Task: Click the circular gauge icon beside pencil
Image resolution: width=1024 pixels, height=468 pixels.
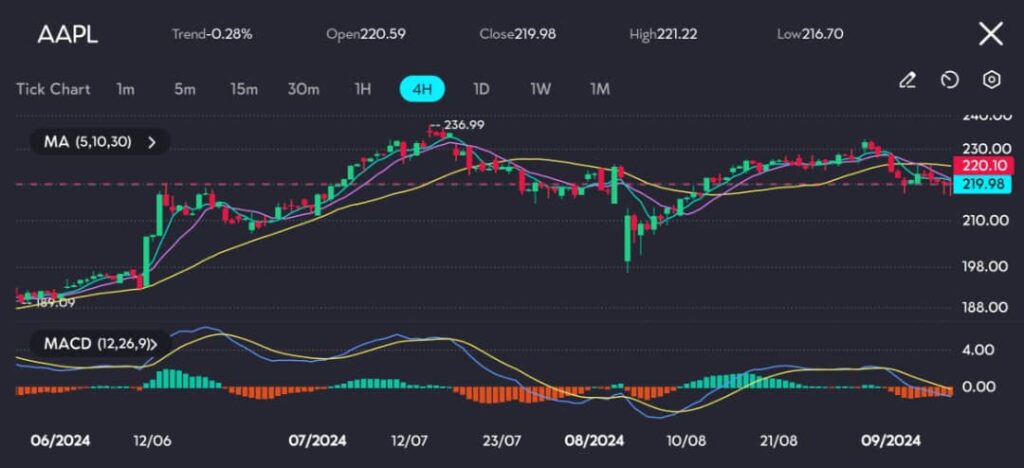Action: (950, 80)
